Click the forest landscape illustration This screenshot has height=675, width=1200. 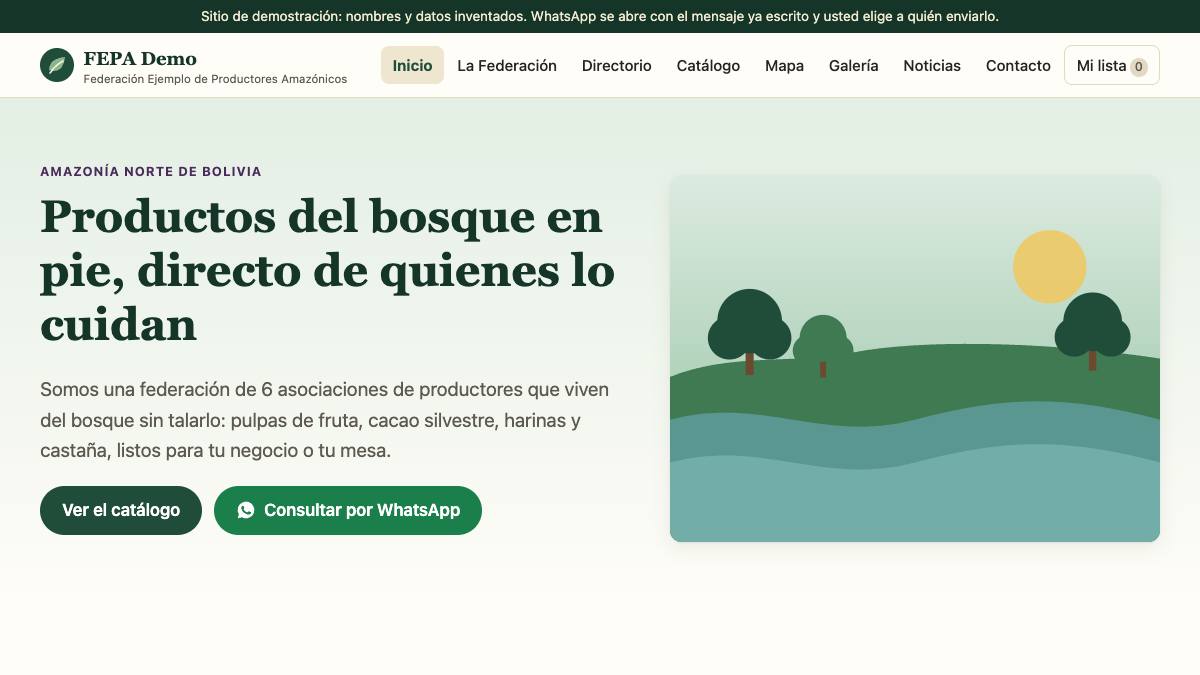[x=915, y=359]
